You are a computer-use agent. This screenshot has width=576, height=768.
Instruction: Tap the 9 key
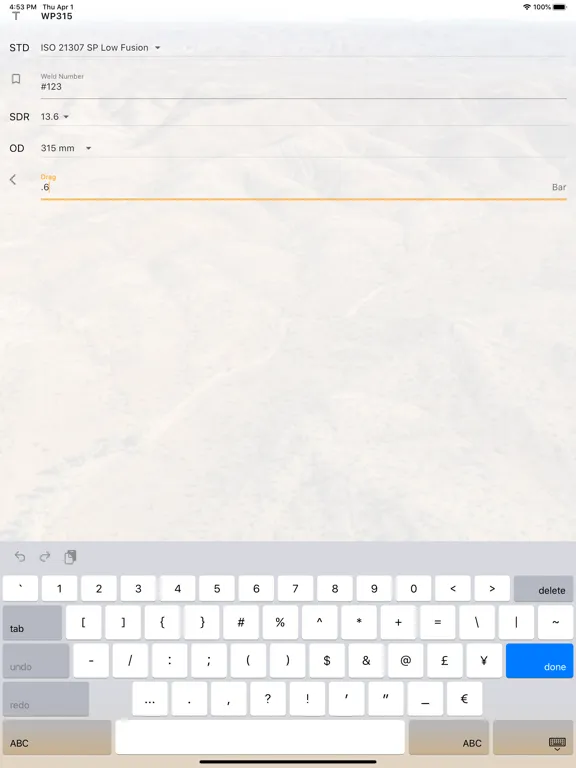click(x=374, y=588)
